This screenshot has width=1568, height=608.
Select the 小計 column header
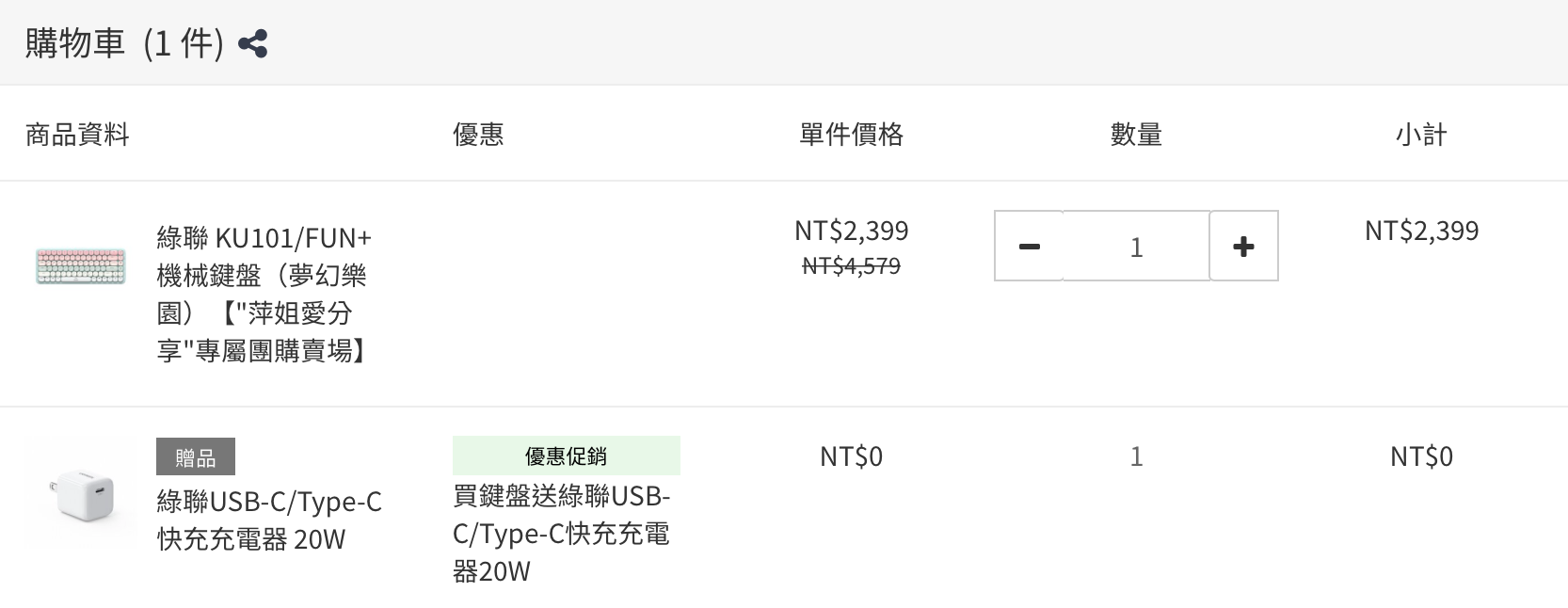[x=1421, y=135]
